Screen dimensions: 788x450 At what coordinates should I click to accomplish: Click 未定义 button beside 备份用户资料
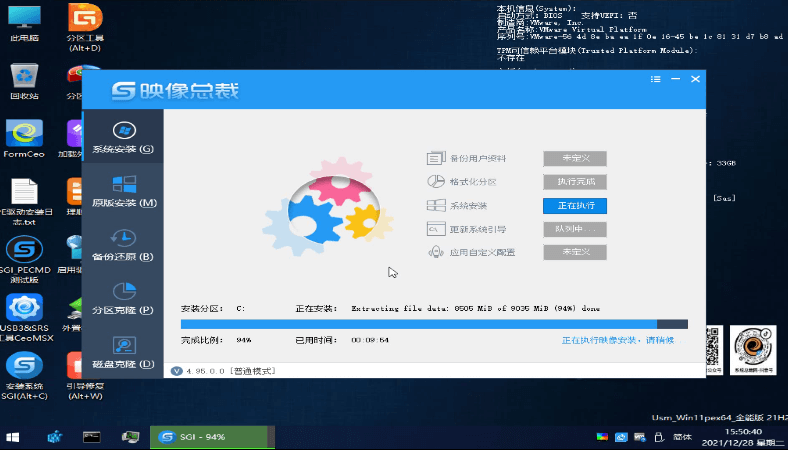575,158
